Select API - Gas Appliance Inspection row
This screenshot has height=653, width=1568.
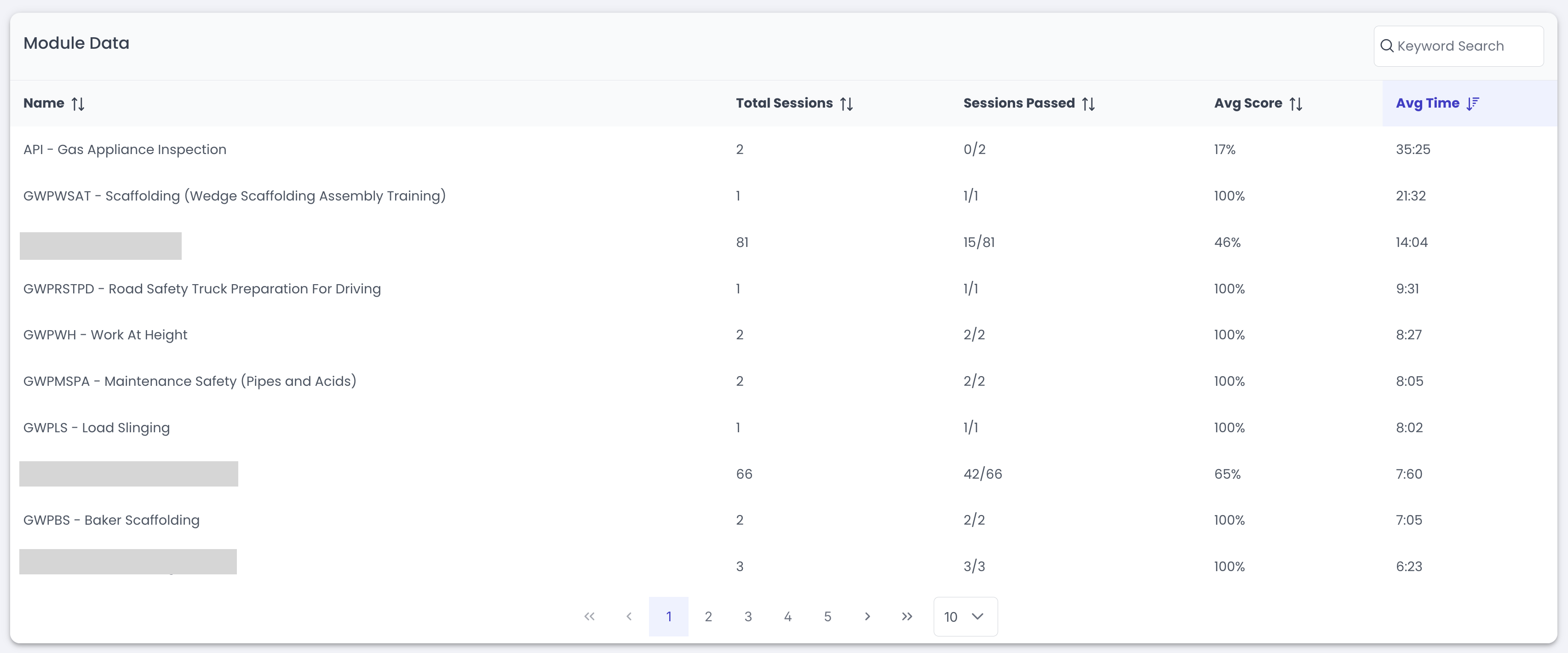pyautogui.click(x=125, y=150)
